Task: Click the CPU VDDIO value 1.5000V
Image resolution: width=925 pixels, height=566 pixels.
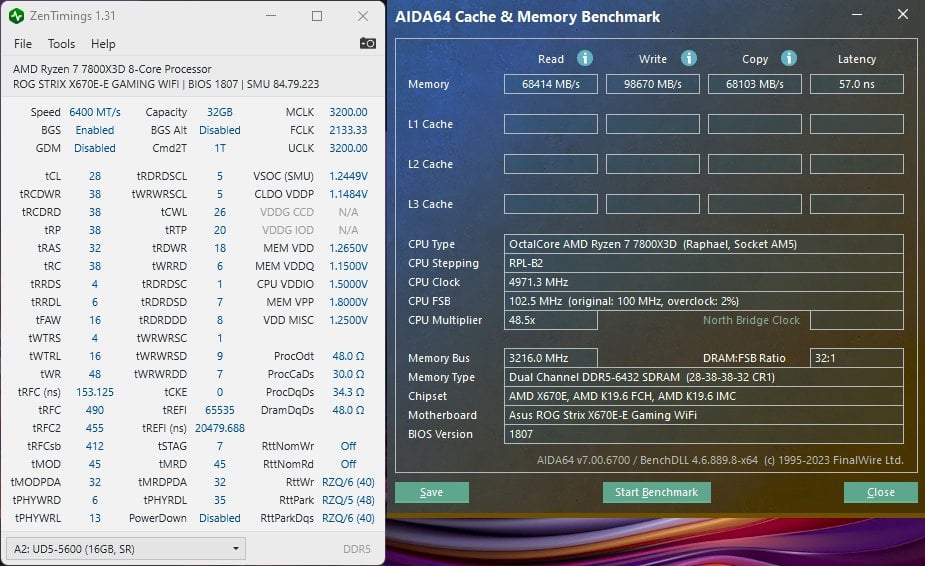Action: pyautogui.click(x=348, y=284)
